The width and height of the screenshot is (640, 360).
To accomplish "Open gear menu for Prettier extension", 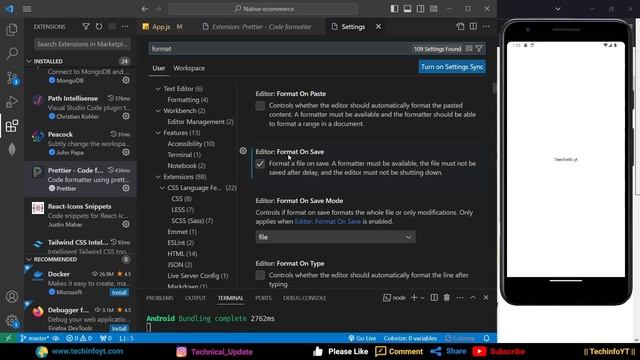I will coord(126,188).
